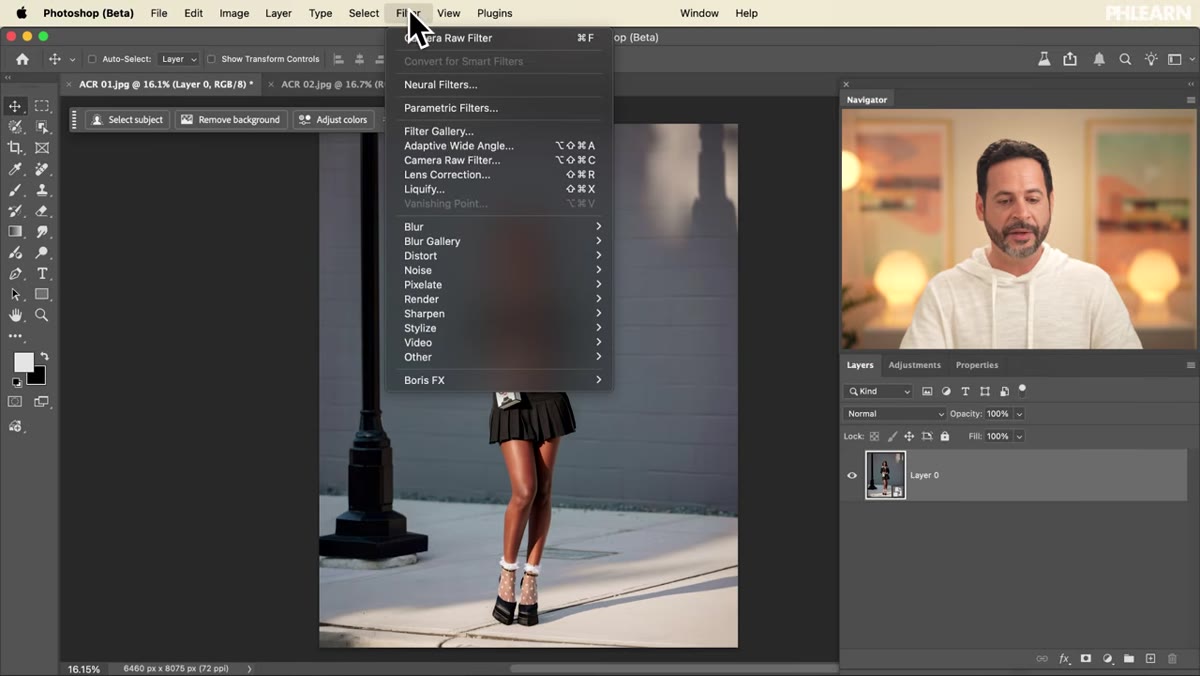Open the Help menu in menu bar

pos(746,13)
